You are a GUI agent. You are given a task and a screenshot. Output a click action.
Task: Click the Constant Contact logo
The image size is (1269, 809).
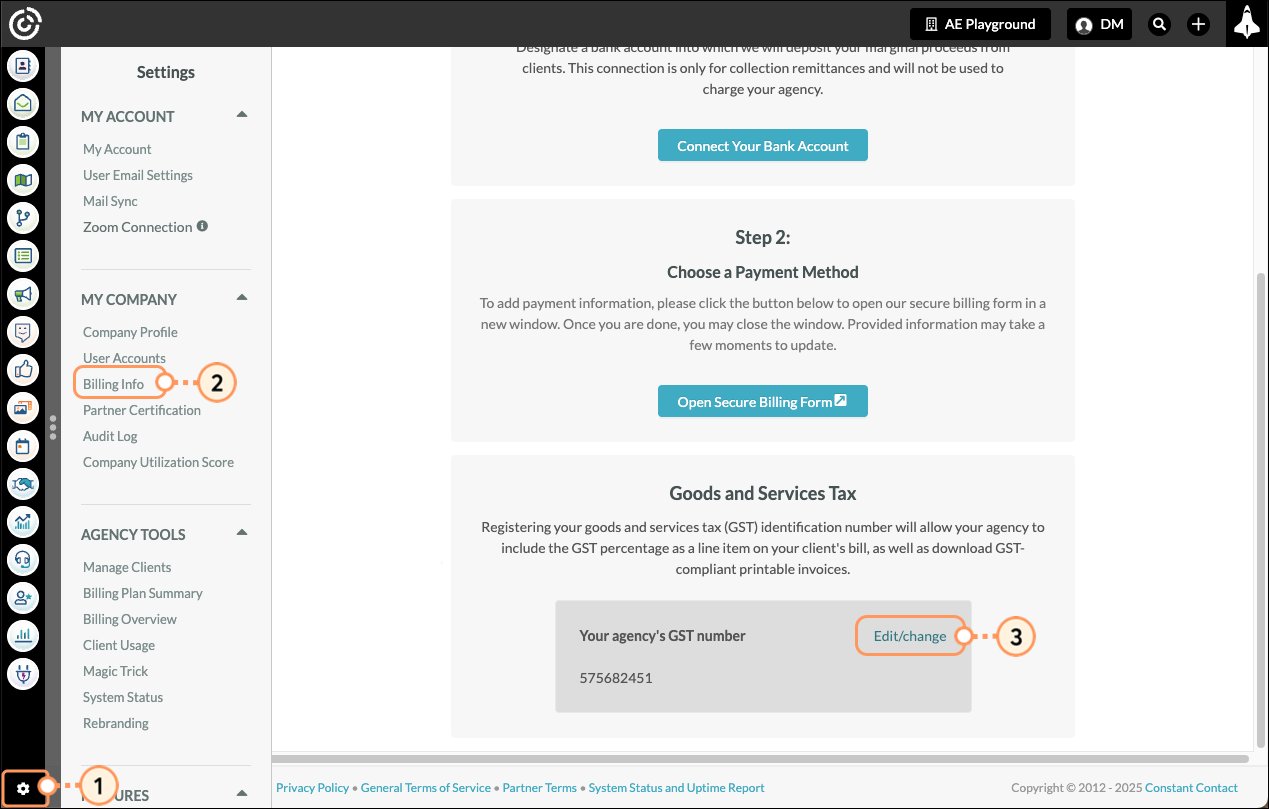pyautogui.click(x=25, y=23)
